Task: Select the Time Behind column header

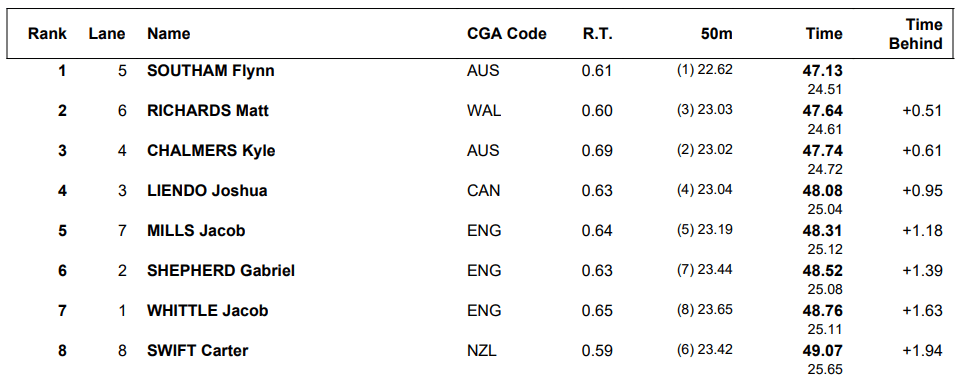Action: [x=915, y=34]
